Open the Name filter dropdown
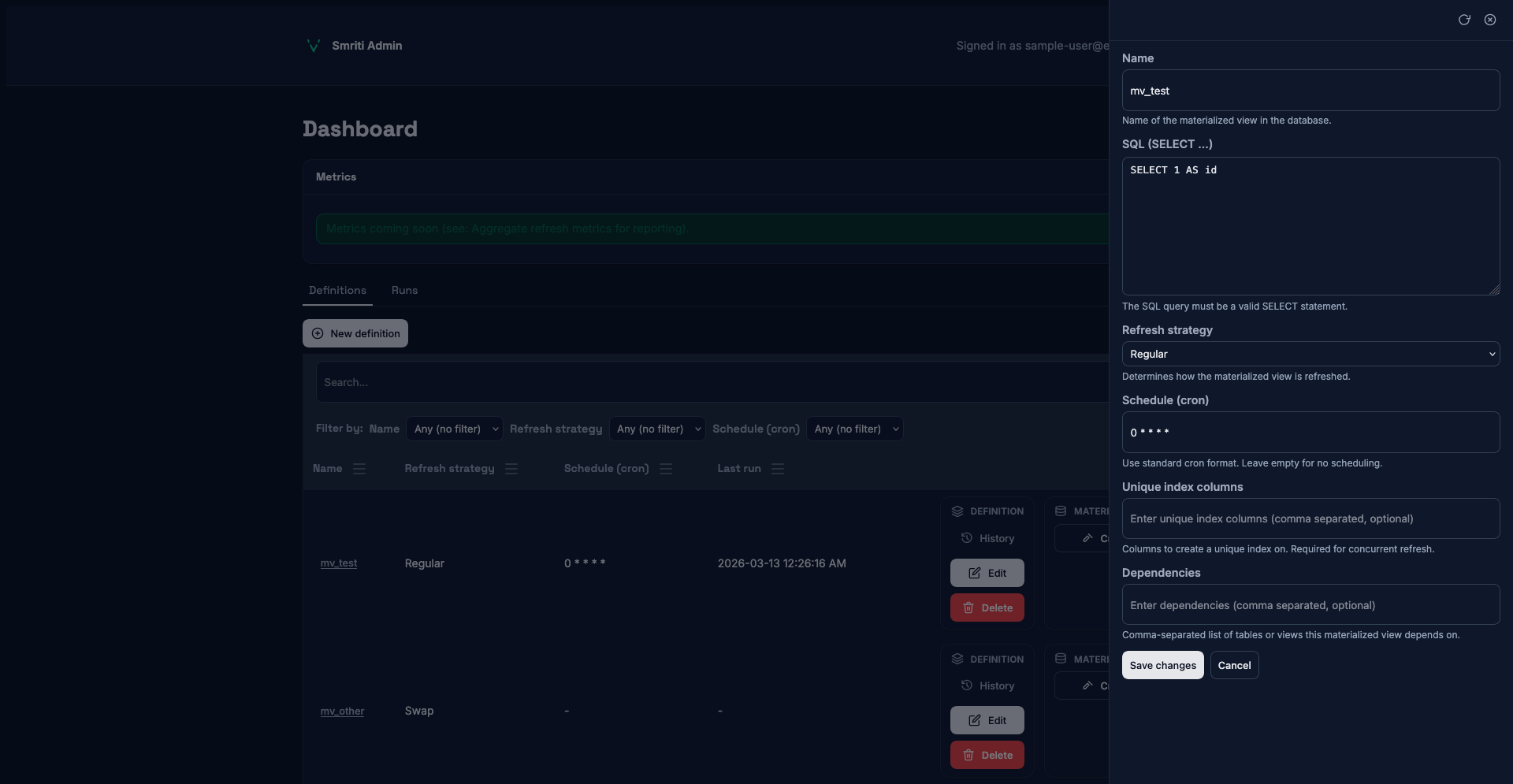Screen dimensions: 1513x784 click(x=455, y=429)
